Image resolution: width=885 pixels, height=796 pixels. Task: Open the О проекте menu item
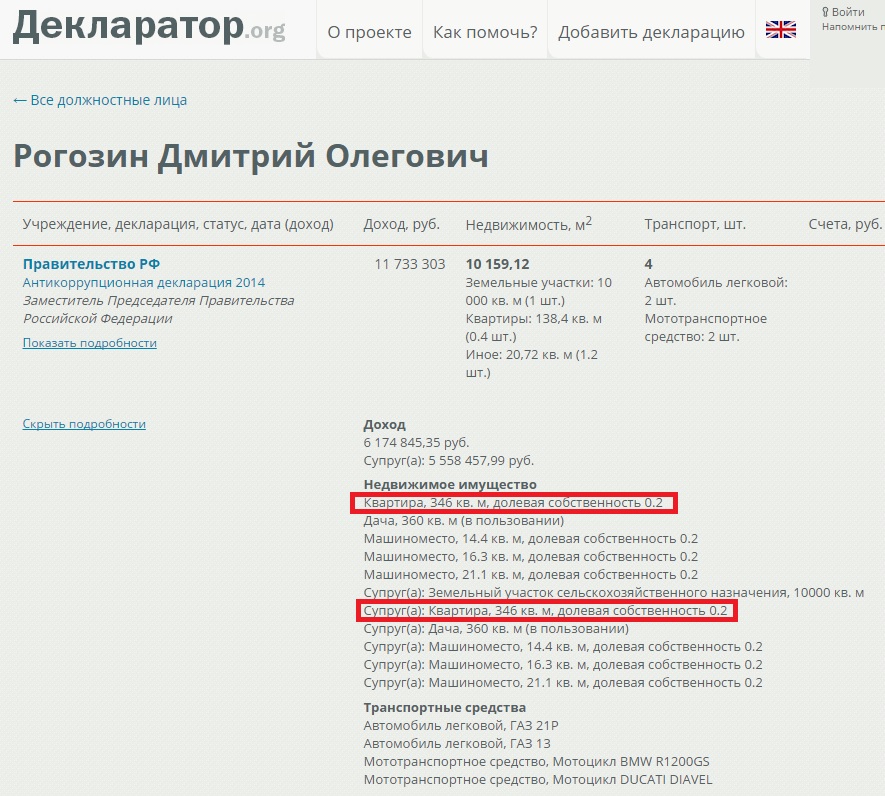click(369, 32)
